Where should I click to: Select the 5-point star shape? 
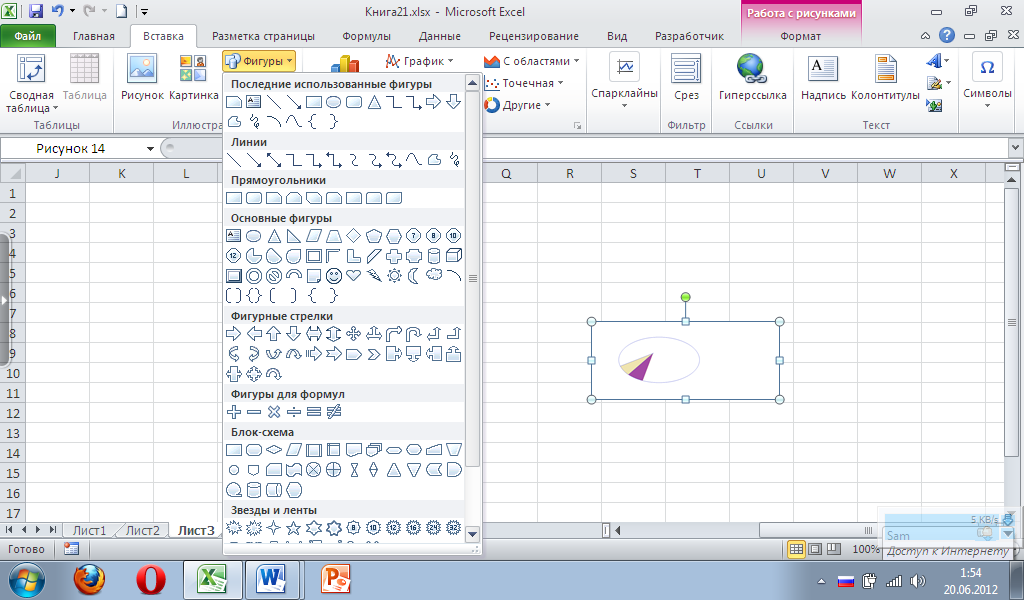pyautogui.click(x=294, y=528)
